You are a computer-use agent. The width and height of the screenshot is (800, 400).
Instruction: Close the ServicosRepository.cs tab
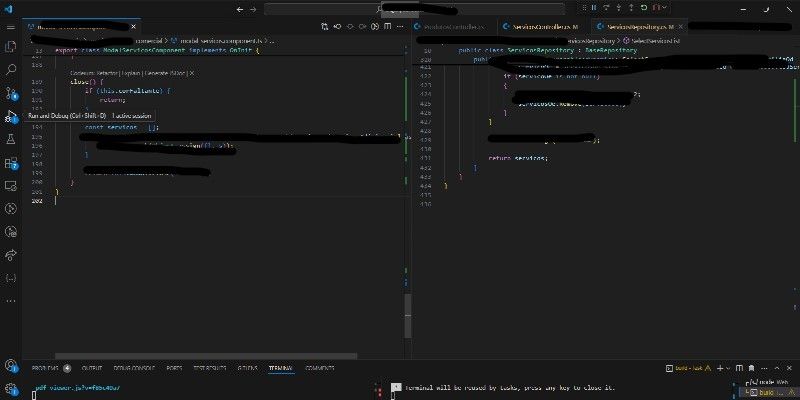point(681,27)
